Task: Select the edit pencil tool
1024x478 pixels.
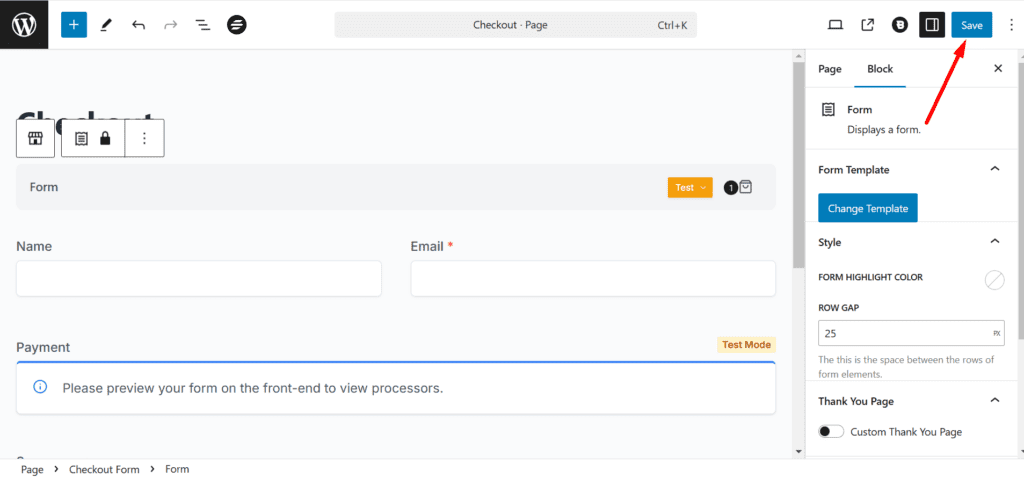Action: click(106, 25)
